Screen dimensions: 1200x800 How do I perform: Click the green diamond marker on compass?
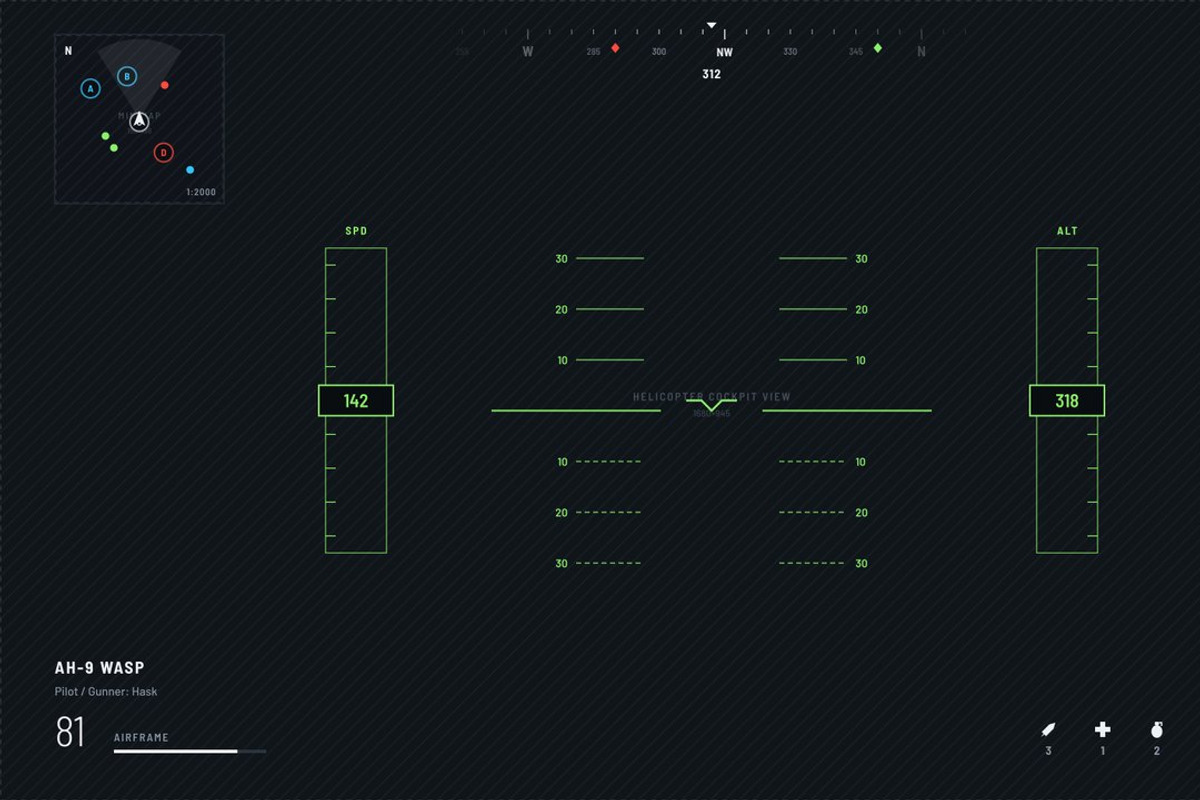click(x=878, y=48)
